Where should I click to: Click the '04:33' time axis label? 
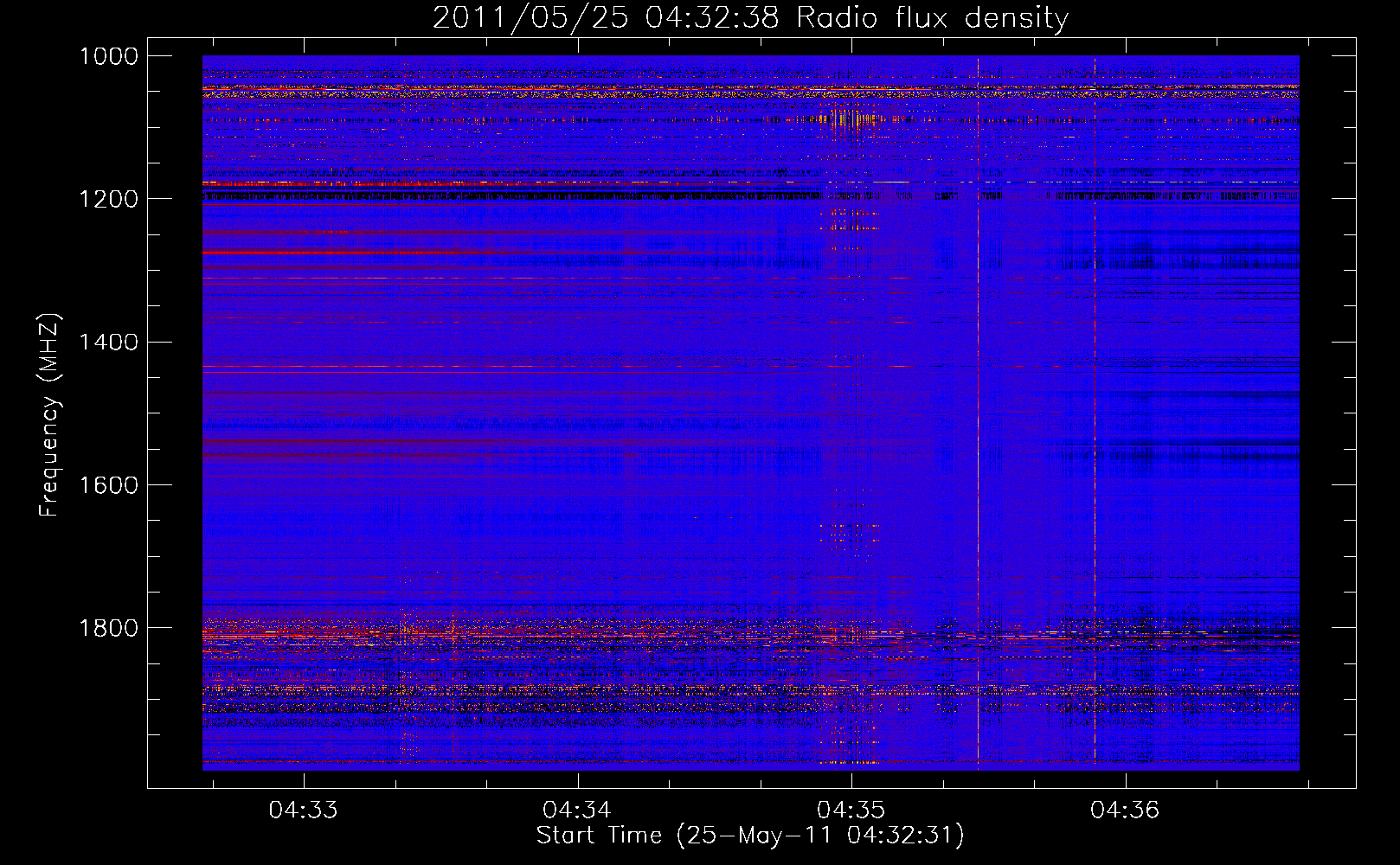[303, 810]
